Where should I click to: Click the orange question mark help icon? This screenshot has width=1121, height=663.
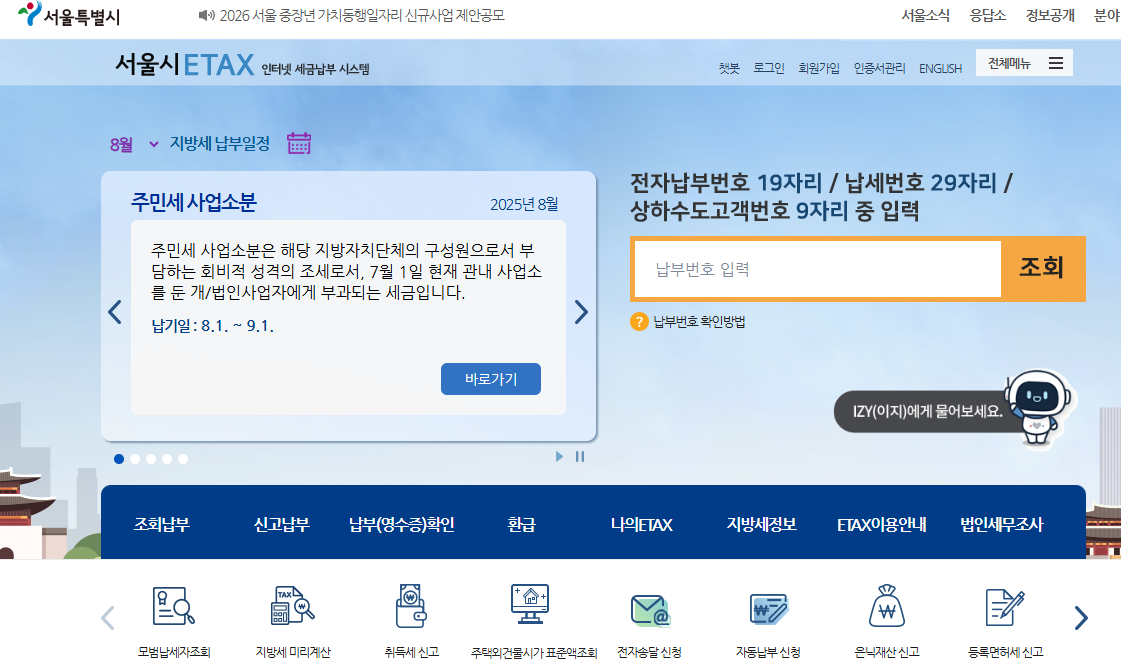(639, 322)
